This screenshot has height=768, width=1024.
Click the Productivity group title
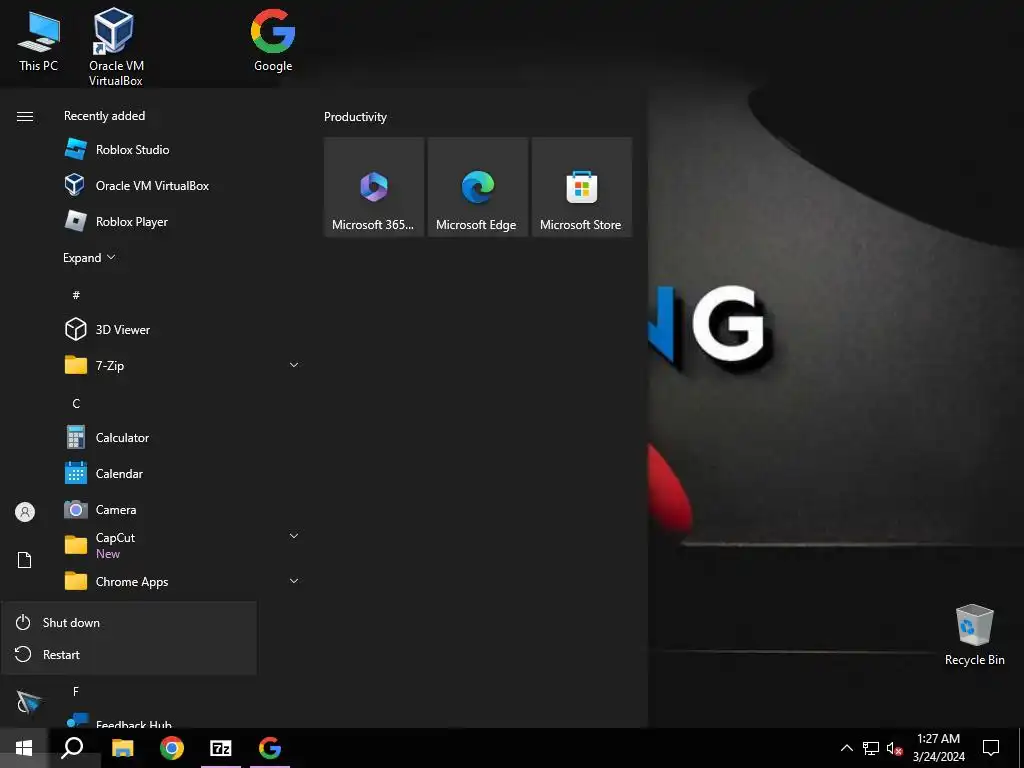coord(355,117)
